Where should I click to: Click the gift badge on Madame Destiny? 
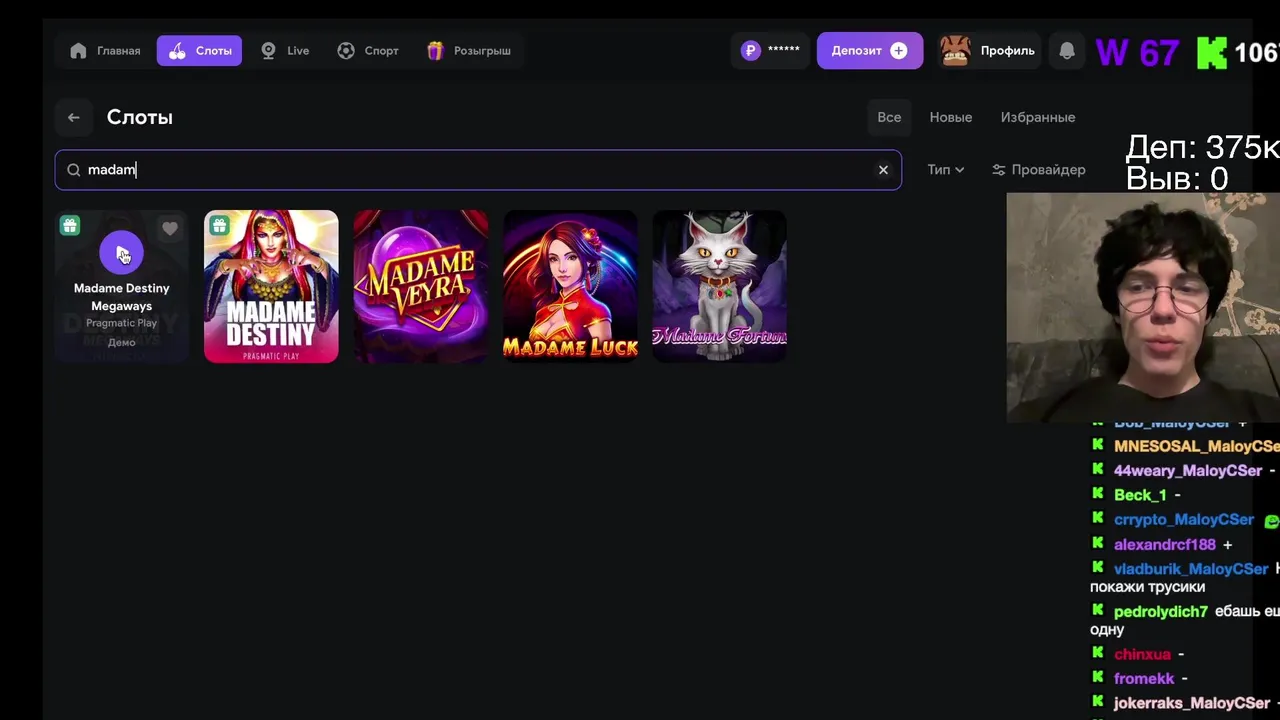click(x=219, y=226)
